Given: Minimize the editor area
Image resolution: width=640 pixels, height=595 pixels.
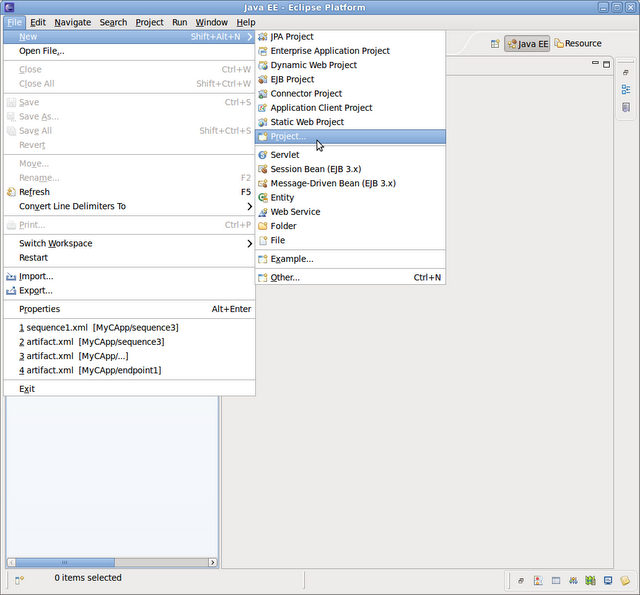Looking at the screenshot, I should [x=595, y=63].
